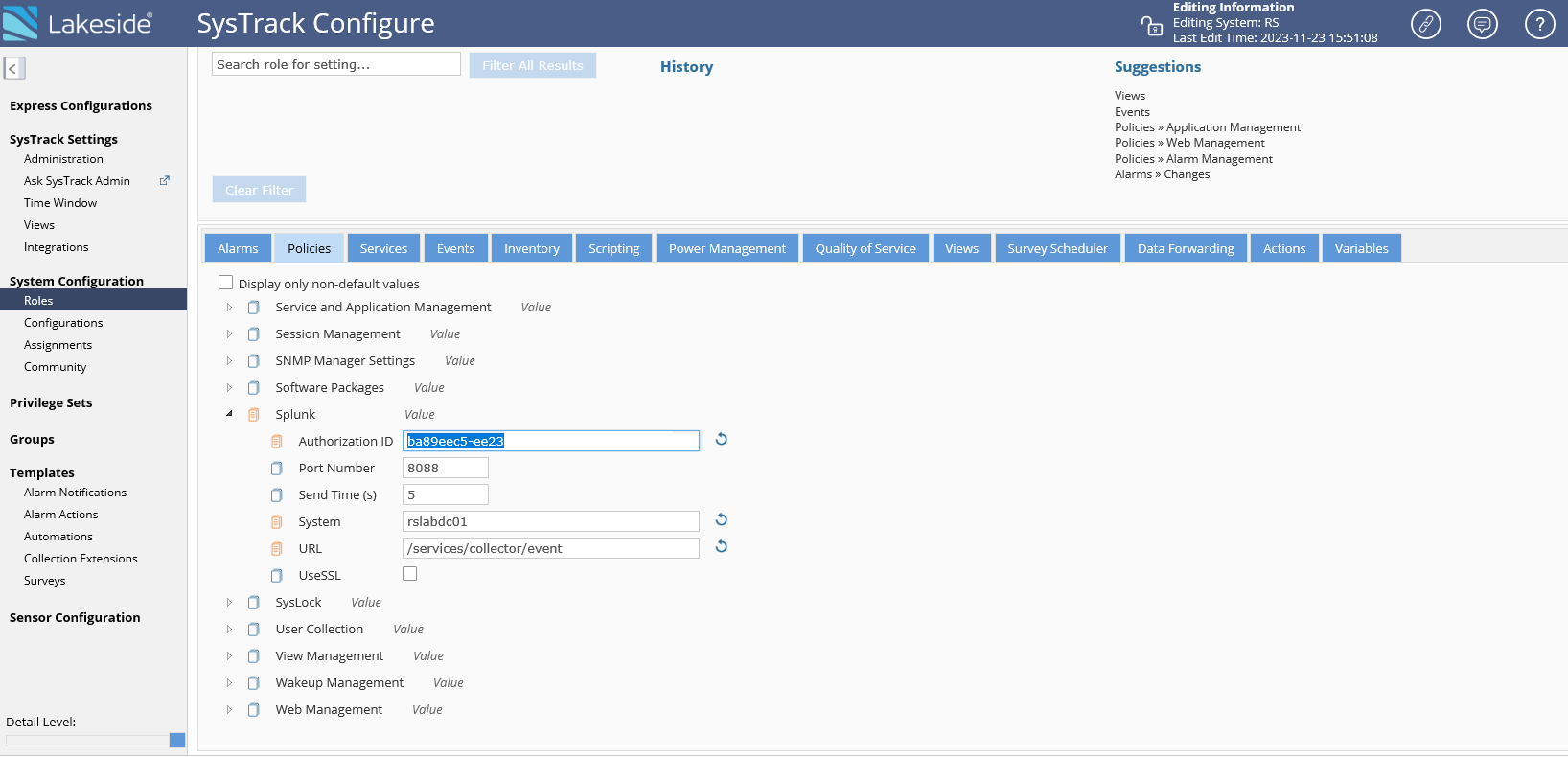
Task: Click the Splunk System input field
Action: pyautogui.click(x=551, y=521)
